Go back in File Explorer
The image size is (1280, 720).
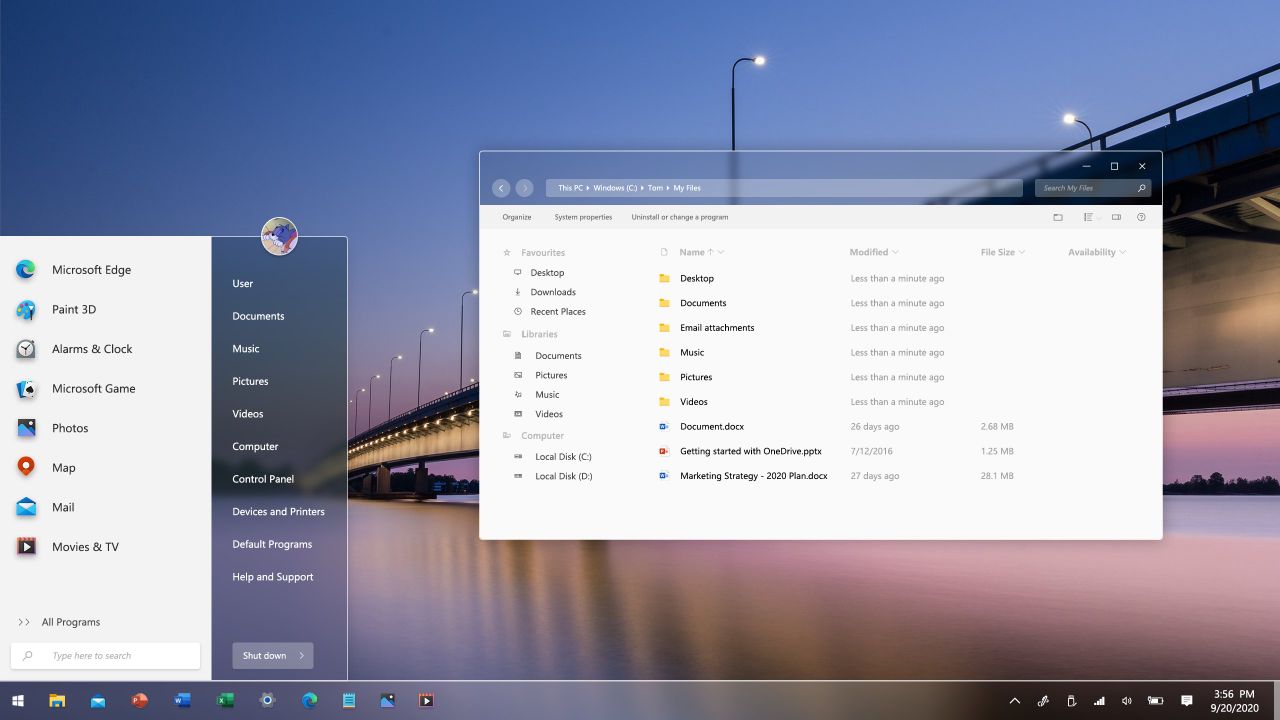click(502, 188)
